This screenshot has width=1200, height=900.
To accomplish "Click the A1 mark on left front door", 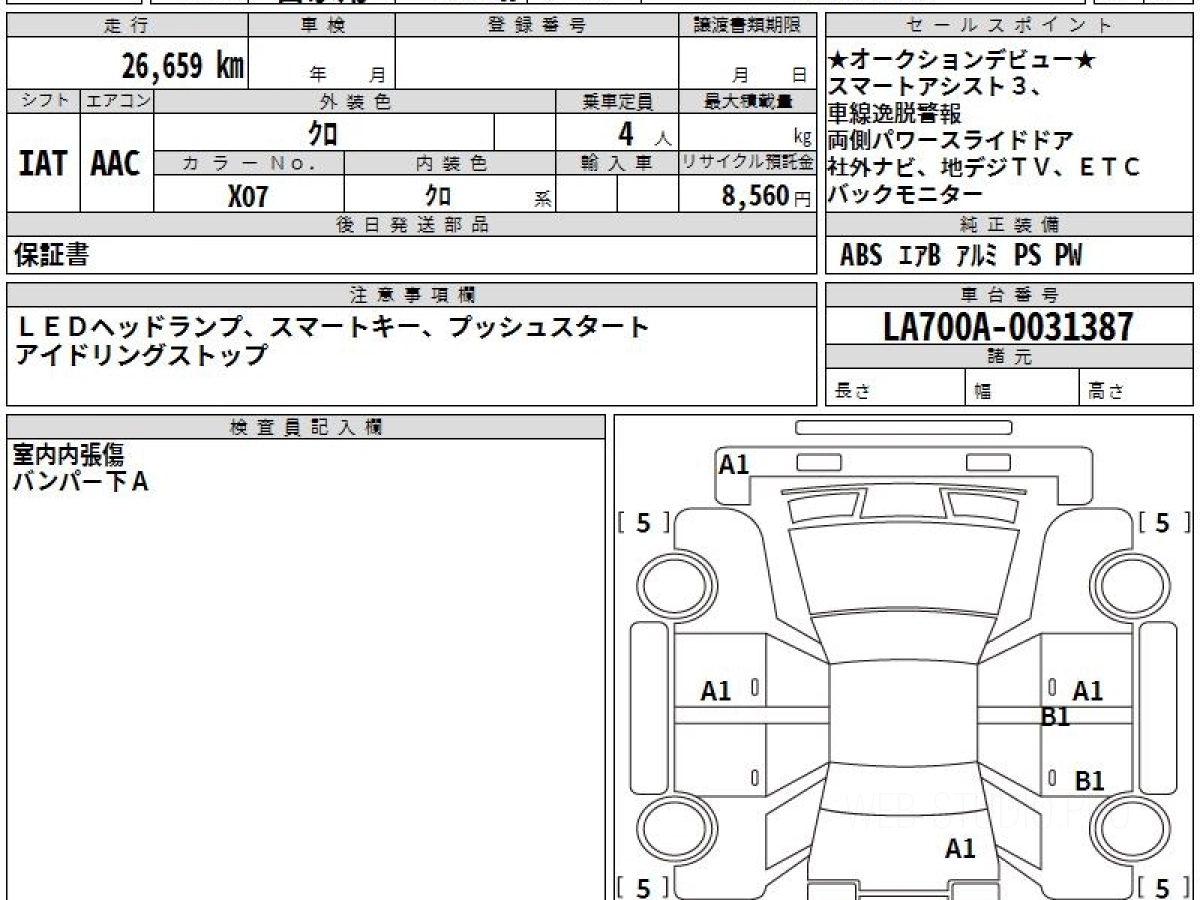I will pos(716,690).
